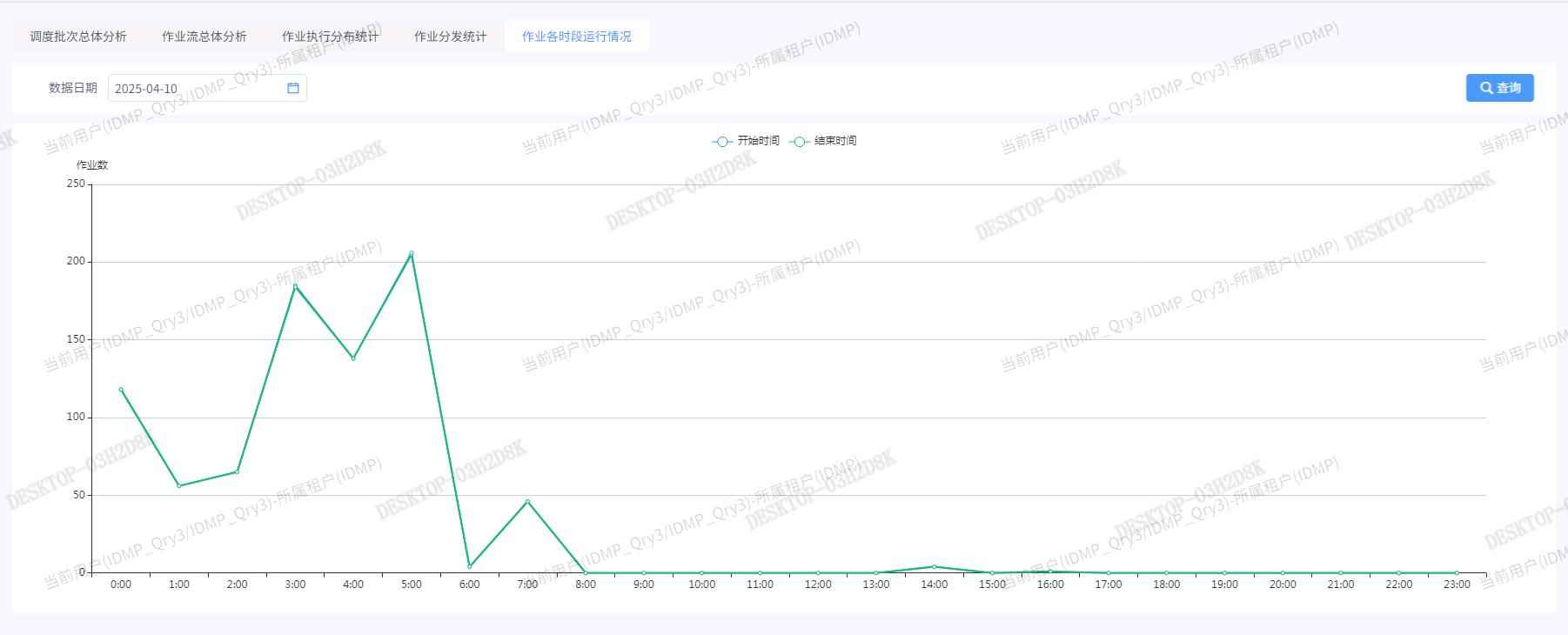Image resolution: width=1568 pixels, height=635 pixels.
Task: Click the small bump point at 14:00
Action: pos(935,567)
